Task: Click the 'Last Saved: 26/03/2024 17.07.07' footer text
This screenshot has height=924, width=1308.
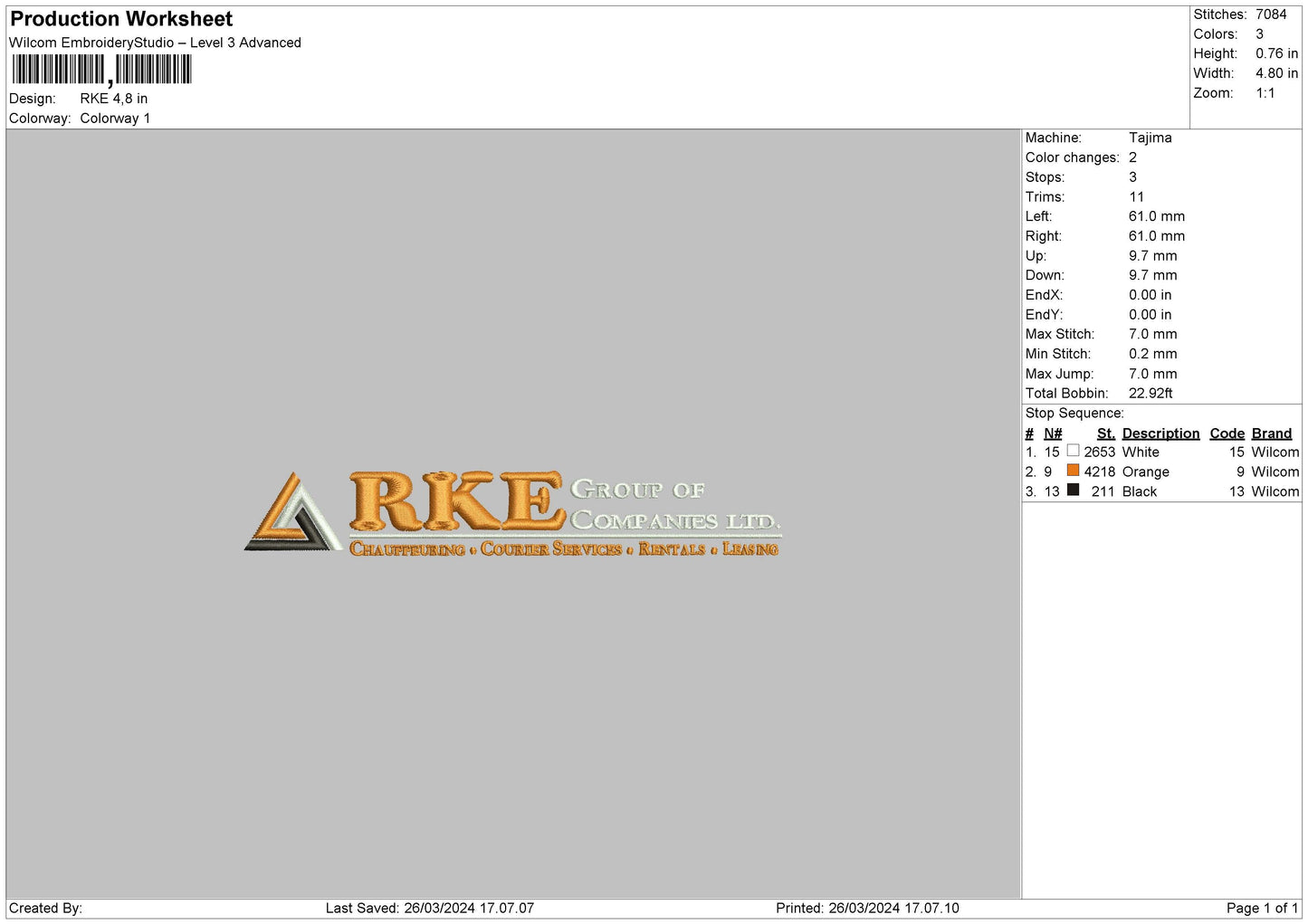Action: [430, 909]
